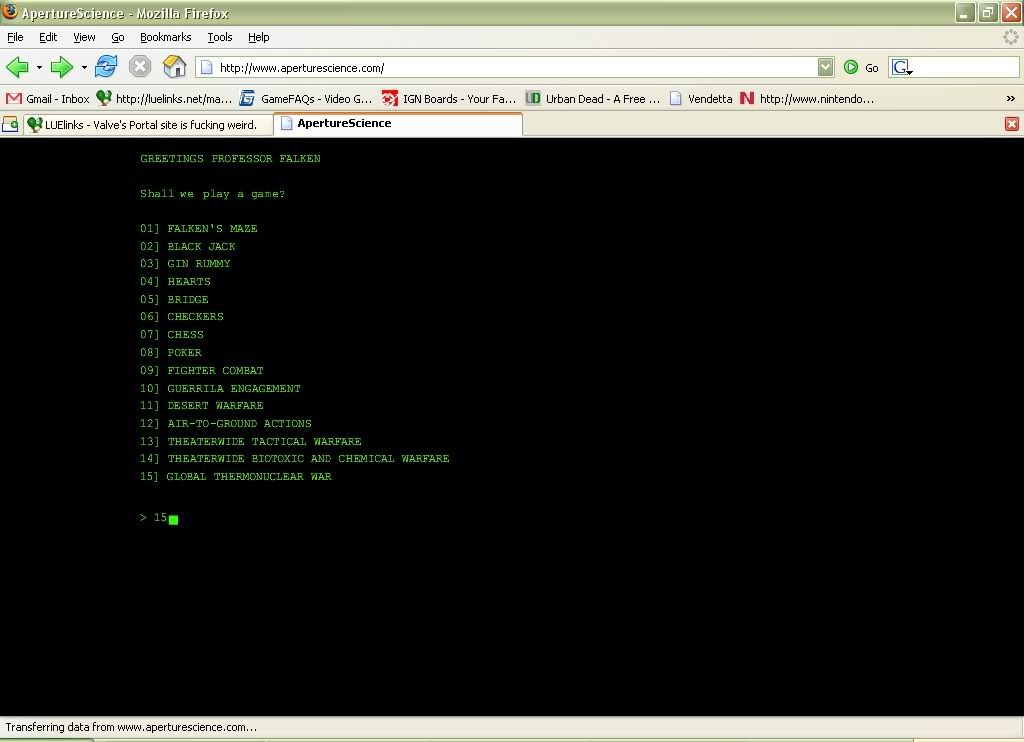Screen dimensions: 1024x742
Task: Open the Bookmarks menu
Action: click(165, 37)
